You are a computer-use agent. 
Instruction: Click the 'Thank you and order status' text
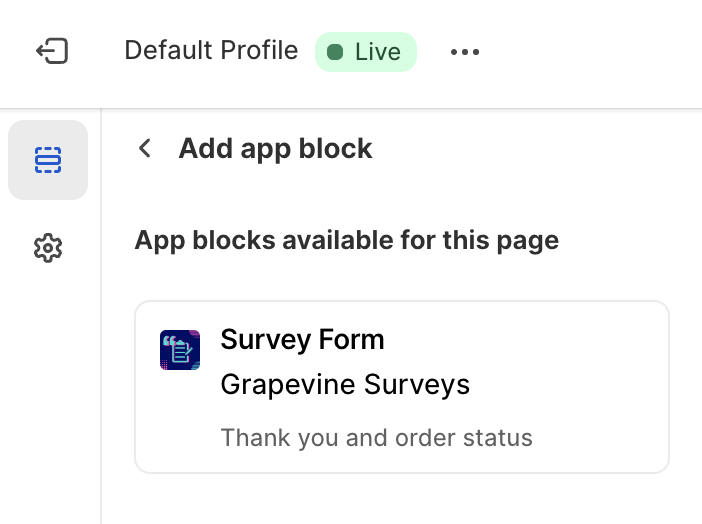tap(376, 437)
